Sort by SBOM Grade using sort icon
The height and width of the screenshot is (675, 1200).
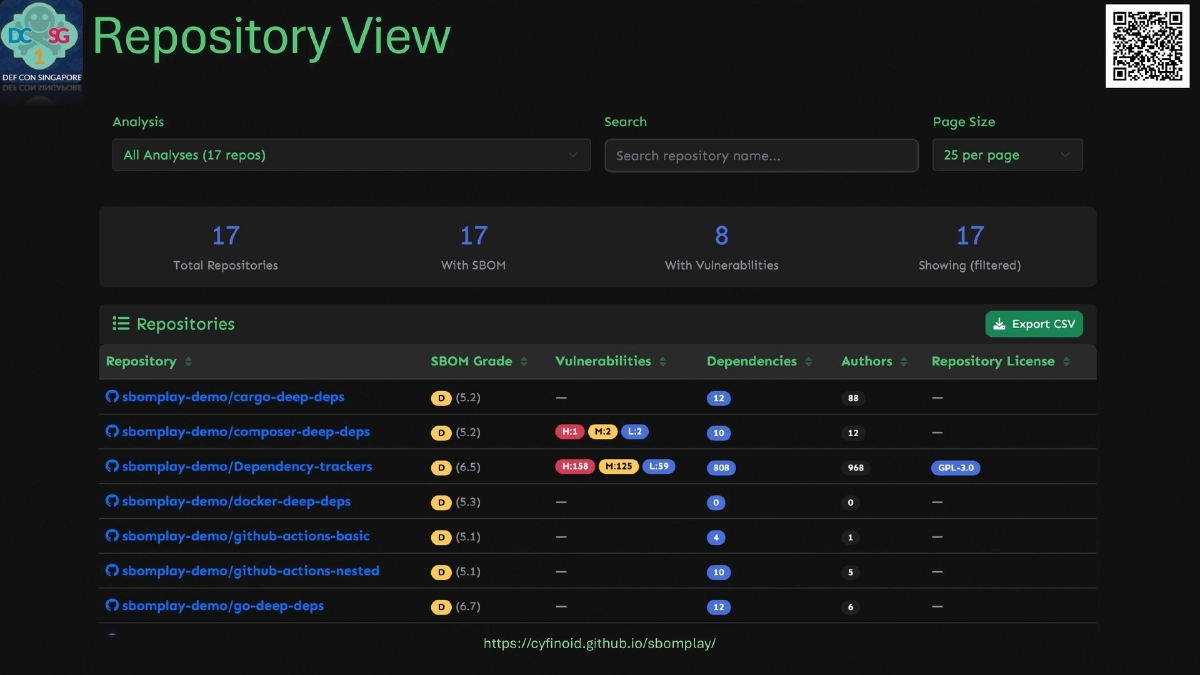(524, 362)
